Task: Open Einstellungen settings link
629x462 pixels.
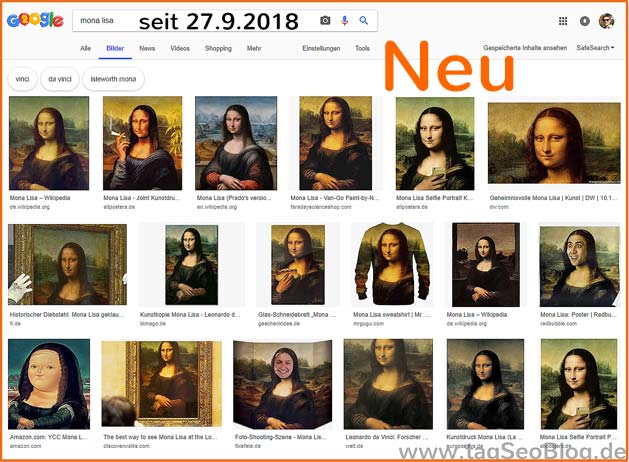Action: click(x=321, y=49)
